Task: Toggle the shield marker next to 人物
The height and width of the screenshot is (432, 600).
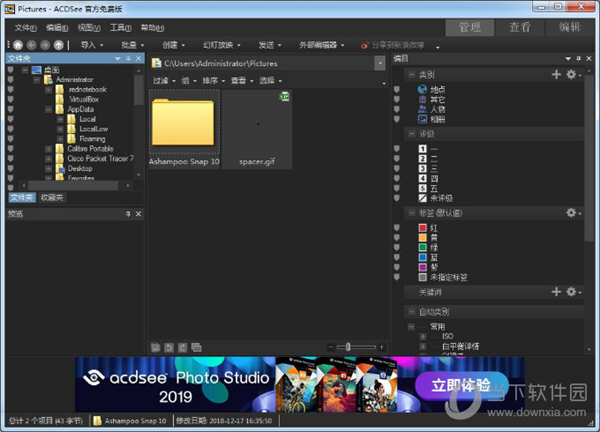Action: pyautogui.click(x=397, y=109)
